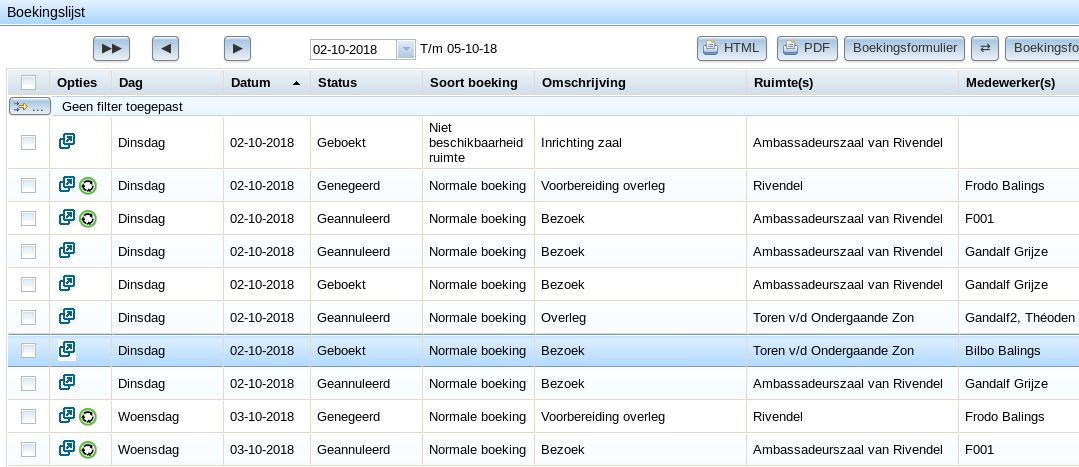The height and width of the screenshot is (467, 1079).
Task: Export list with the PDF button
Action: click(807, 48)
